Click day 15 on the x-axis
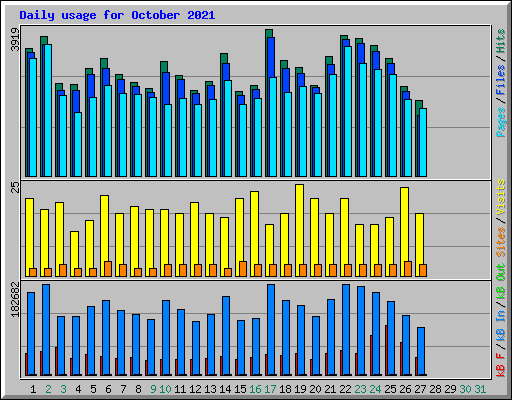 tap(240, 389)
